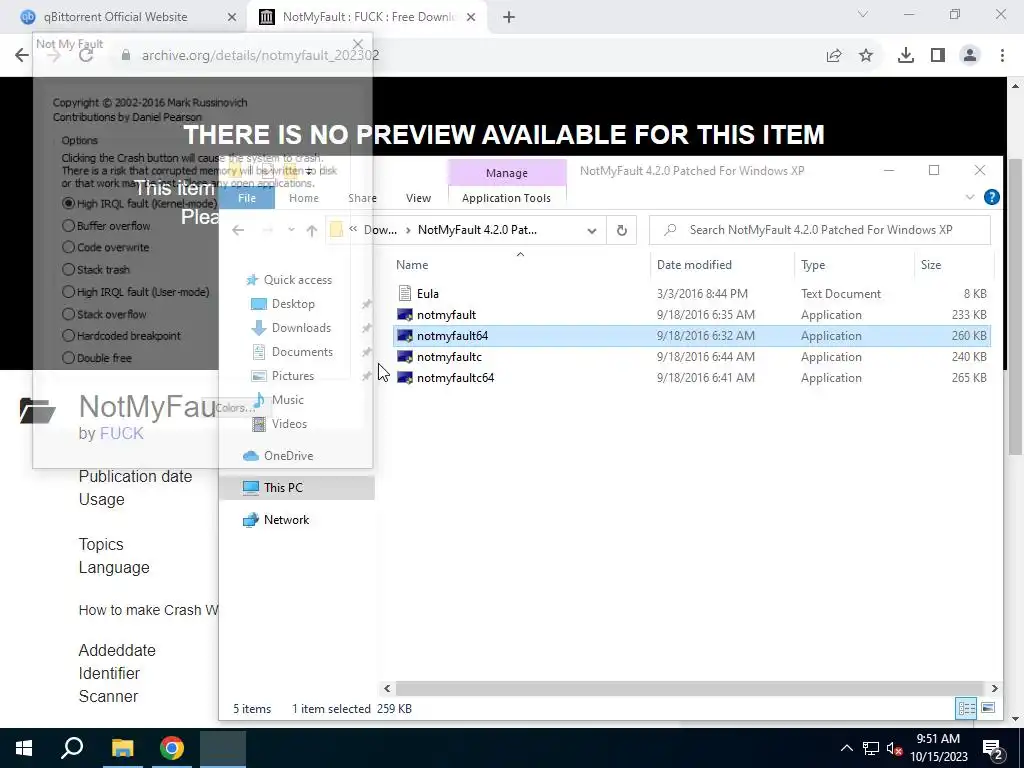Screen dimensions: 1024x768
Task: Switch to the Home ribbon tab
Action: pyautogui.click(x=304, y=198)
